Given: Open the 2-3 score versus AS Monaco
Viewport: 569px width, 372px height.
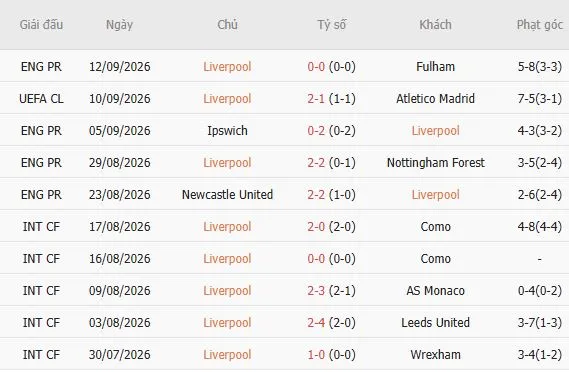Looking at the screenshot, I should pos(316,291).
